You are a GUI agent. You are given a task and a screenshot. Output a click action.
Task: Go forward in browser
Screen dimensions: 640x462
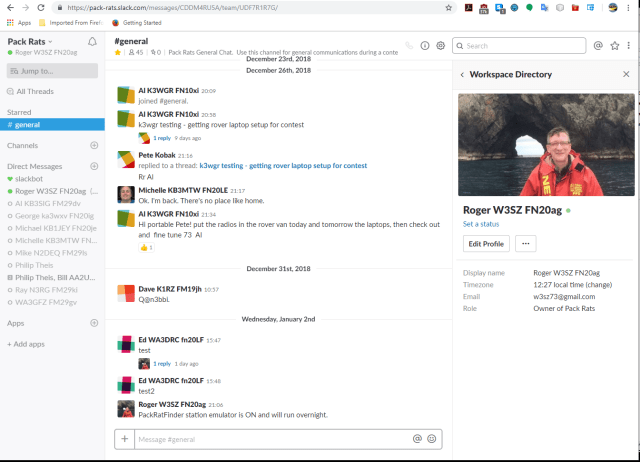pos(25,8)
